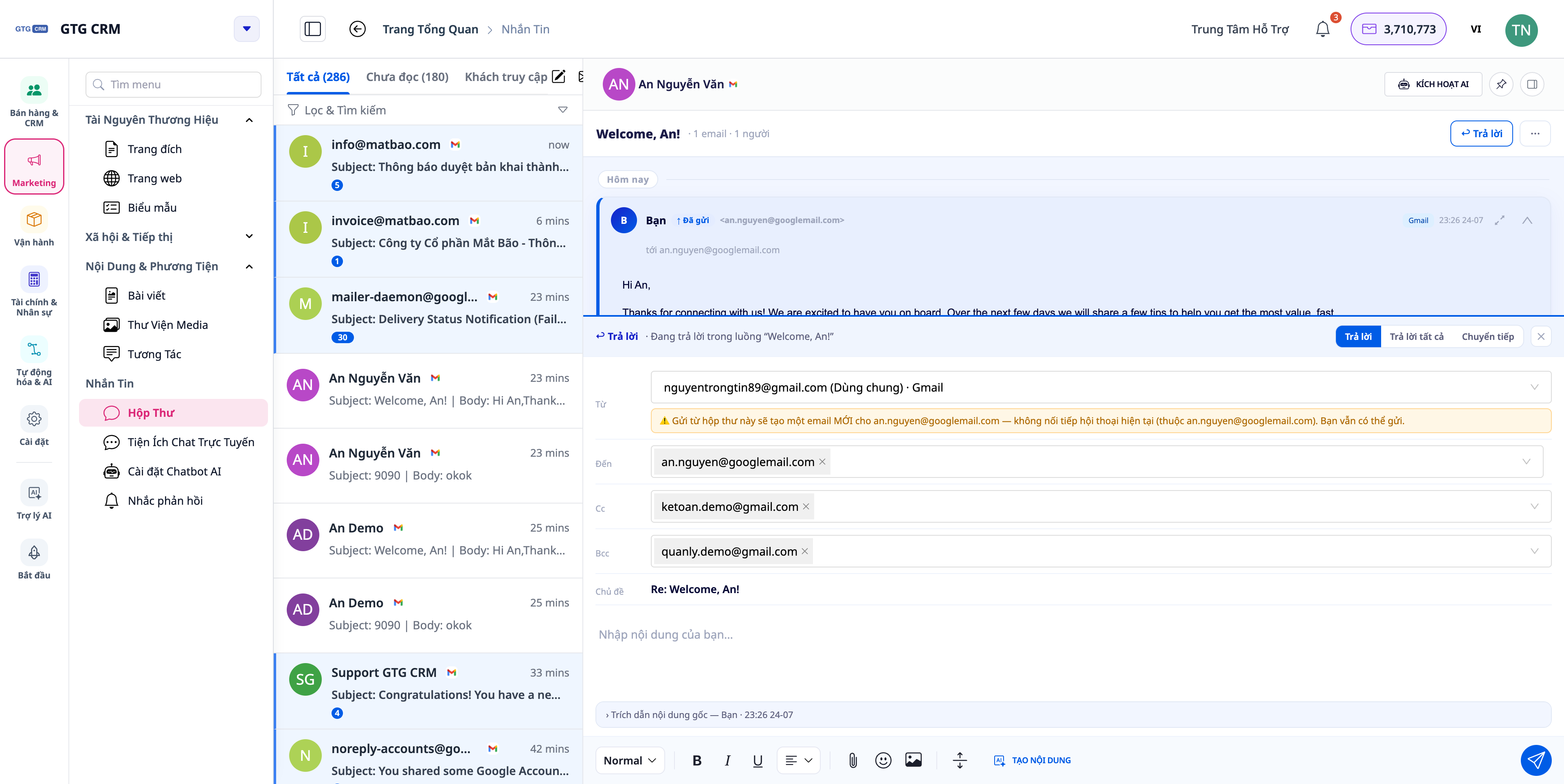
Task: Select the Trả lời tất cả reply mode
Action: click(1416, 336)
